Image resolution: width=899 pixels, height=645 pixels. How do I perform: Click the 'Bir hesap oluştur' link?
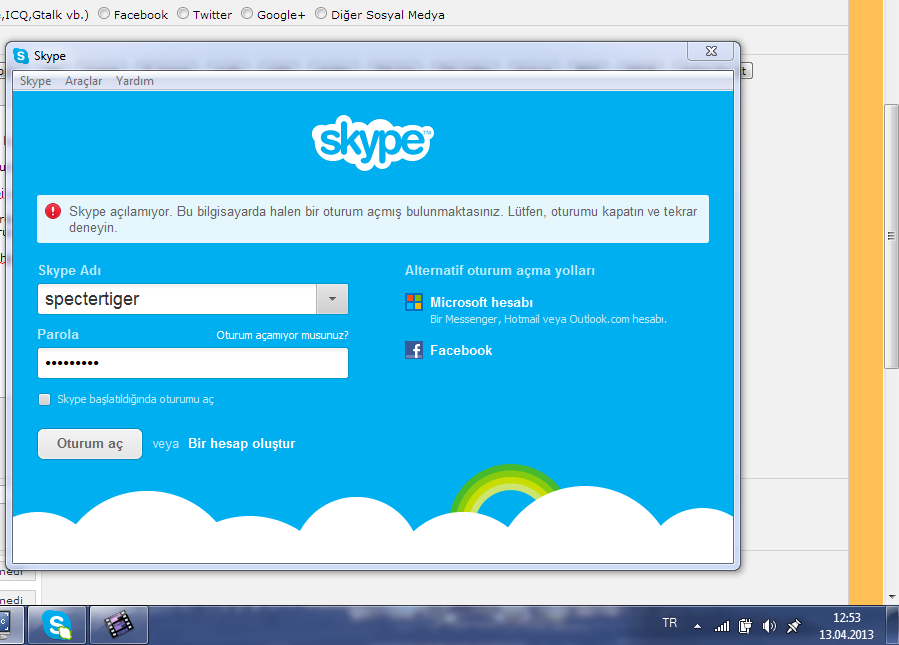click(242, 444)
